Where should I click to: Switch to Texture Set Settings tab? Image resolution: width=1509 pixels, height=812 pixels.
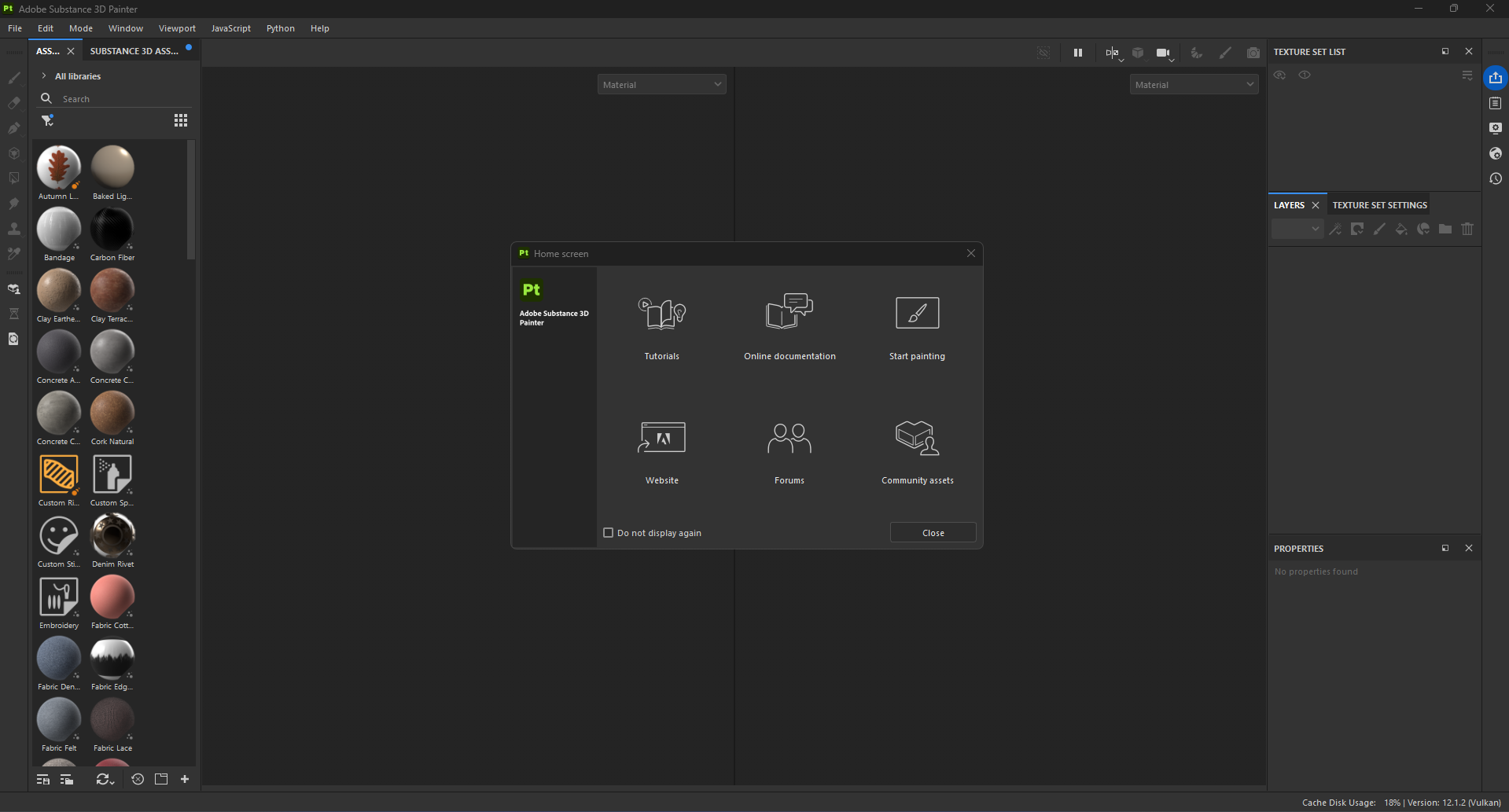(1379, 205)
